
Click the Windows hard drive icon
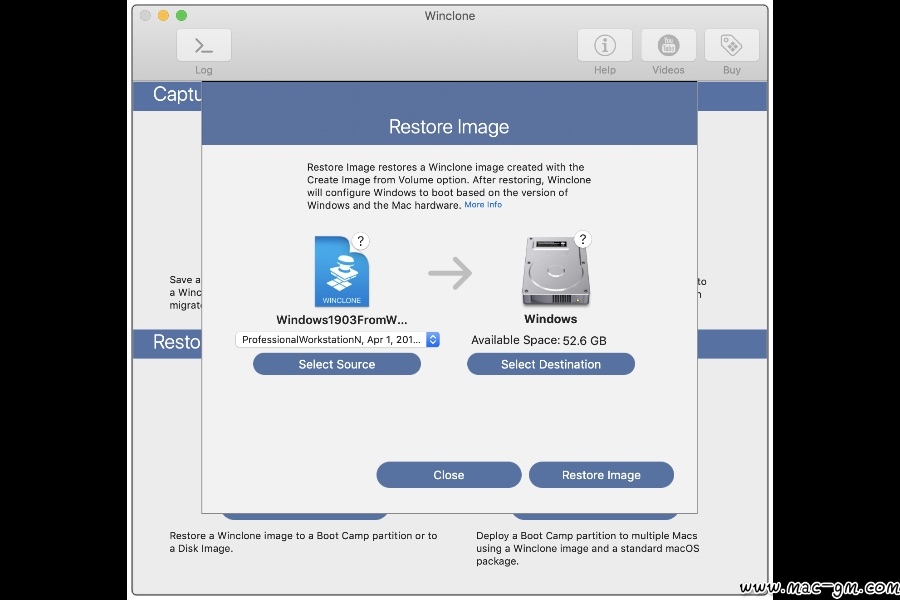pyautogui.click(x=556, y=271)
